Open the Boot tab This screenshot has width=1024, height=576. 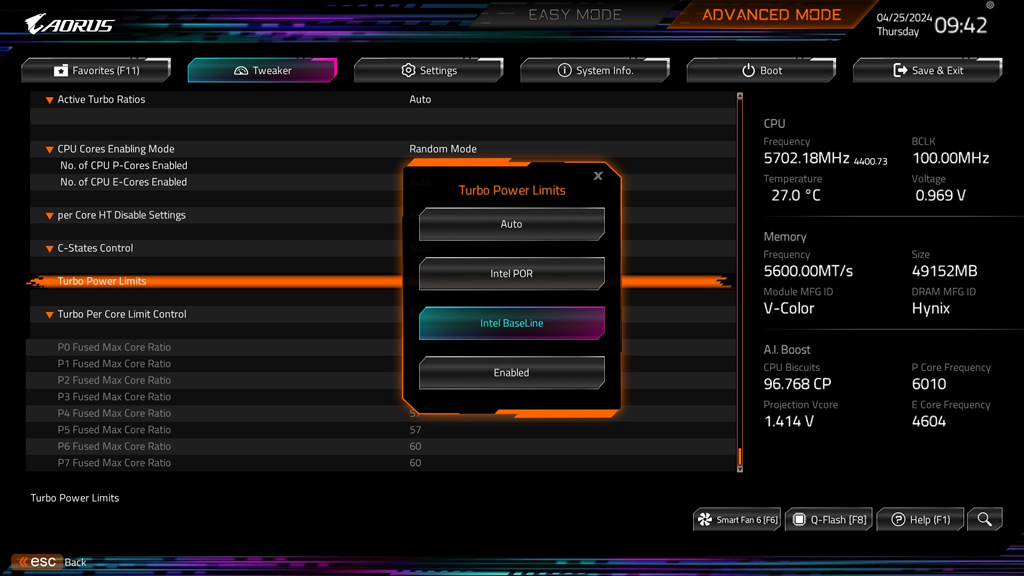click(761, 71)
